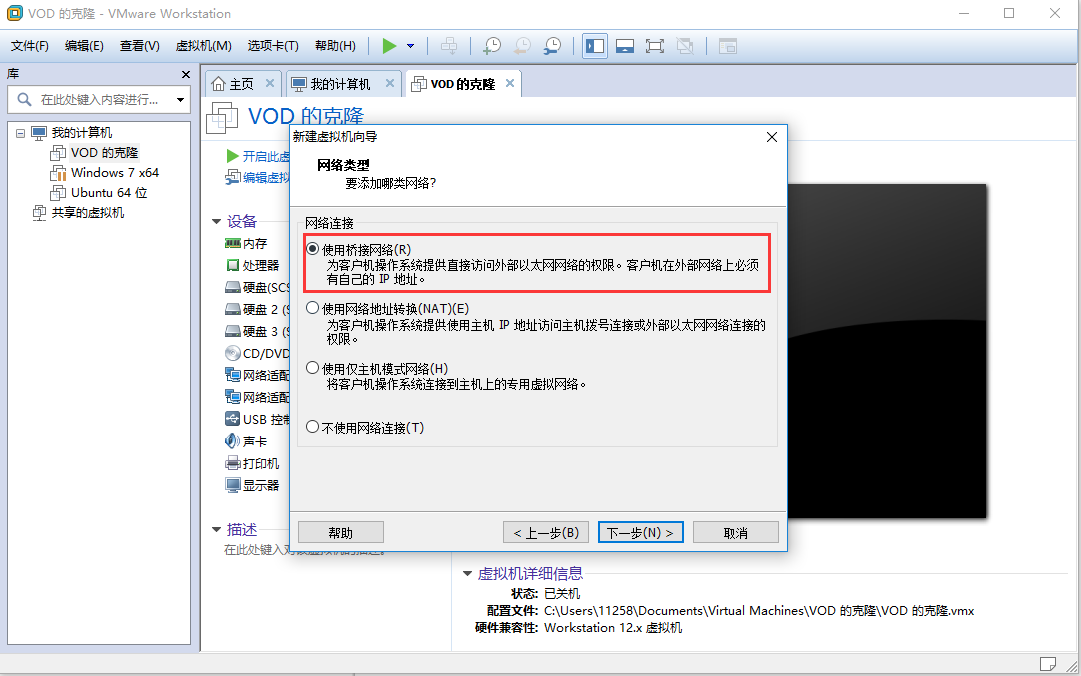Open the 文件(F) menu

(x=30, y=46)
